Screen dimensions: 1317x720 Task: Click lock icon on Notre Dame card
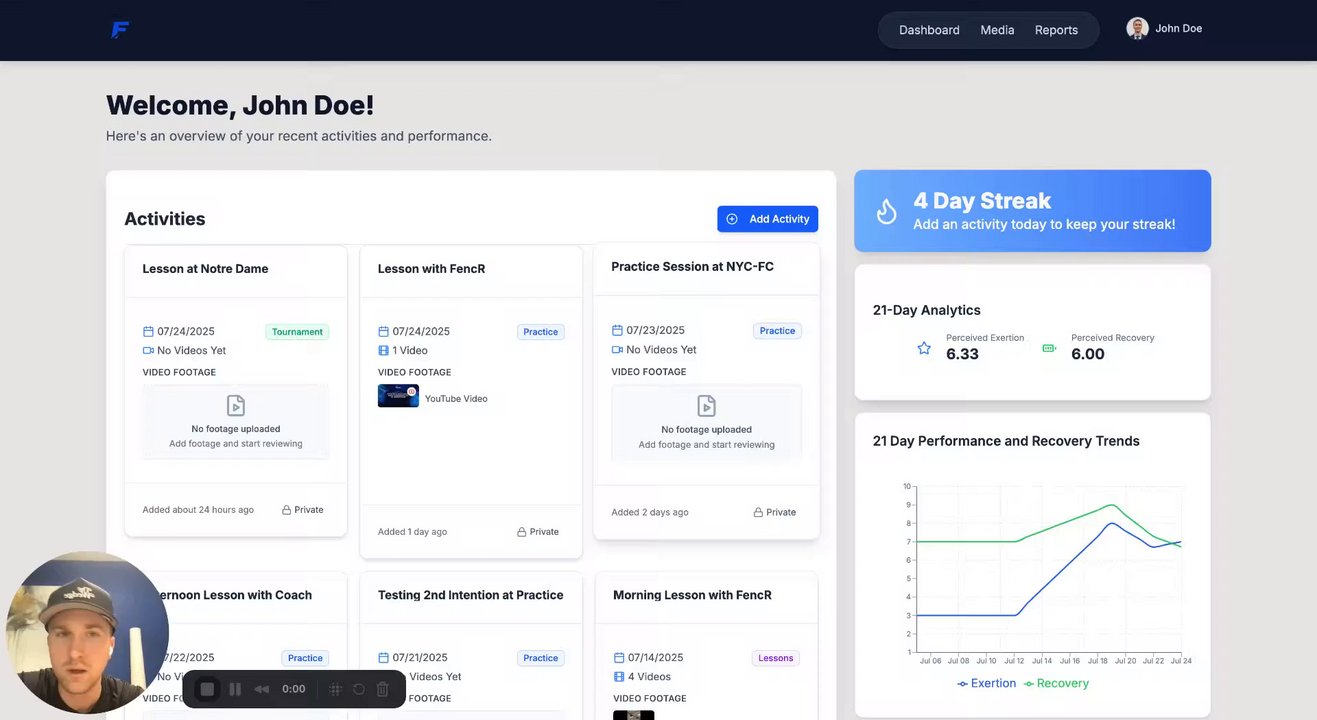click(286, 510)
